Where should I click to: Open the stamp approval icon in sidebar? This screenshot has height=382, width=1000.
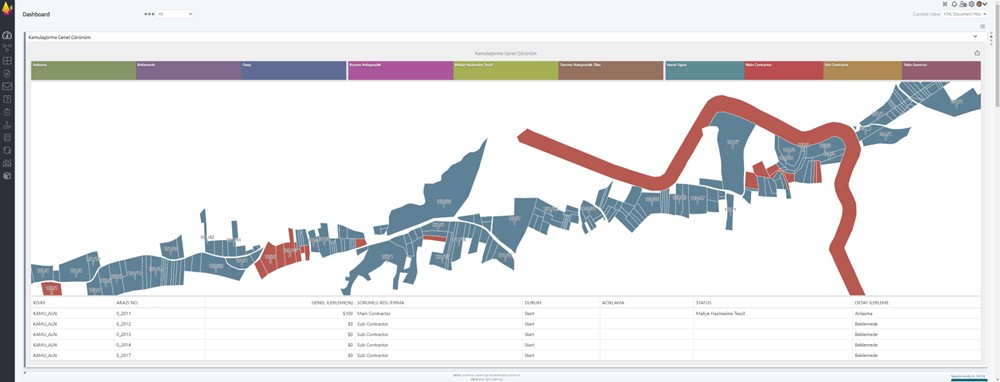(7, 124)
